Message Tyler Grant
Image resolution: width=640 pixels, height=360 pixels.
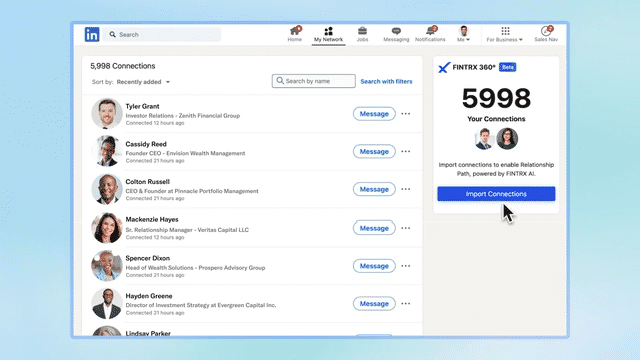point(374,114)
